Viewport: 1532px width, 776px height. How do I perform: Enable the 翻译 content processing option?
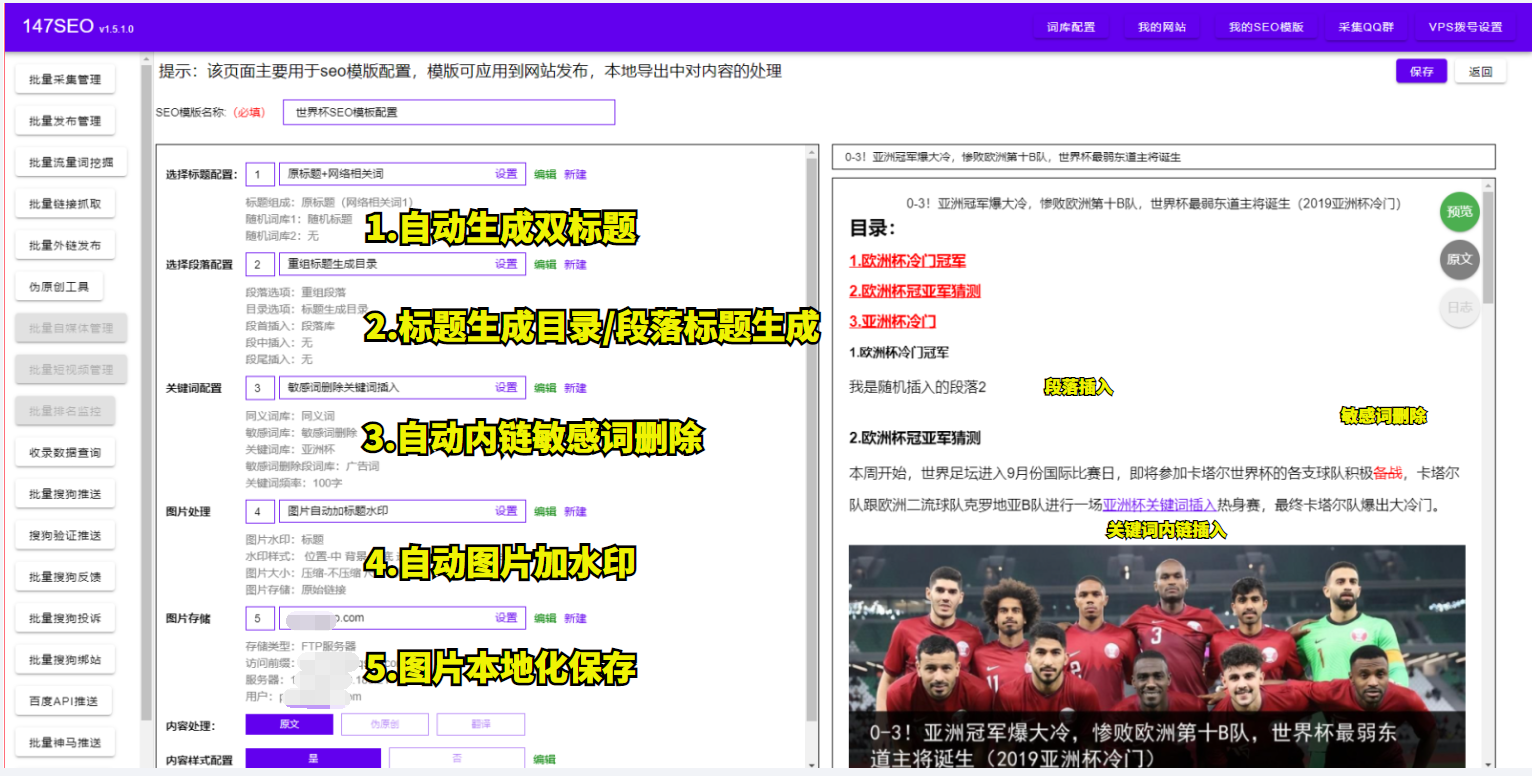pos(481,723)
